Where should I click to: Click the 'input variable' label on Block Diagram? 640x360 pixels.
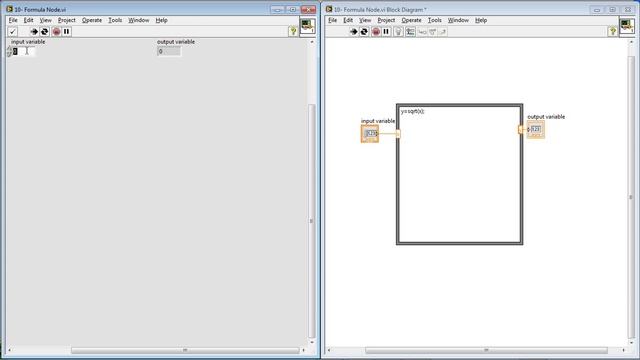378,121
